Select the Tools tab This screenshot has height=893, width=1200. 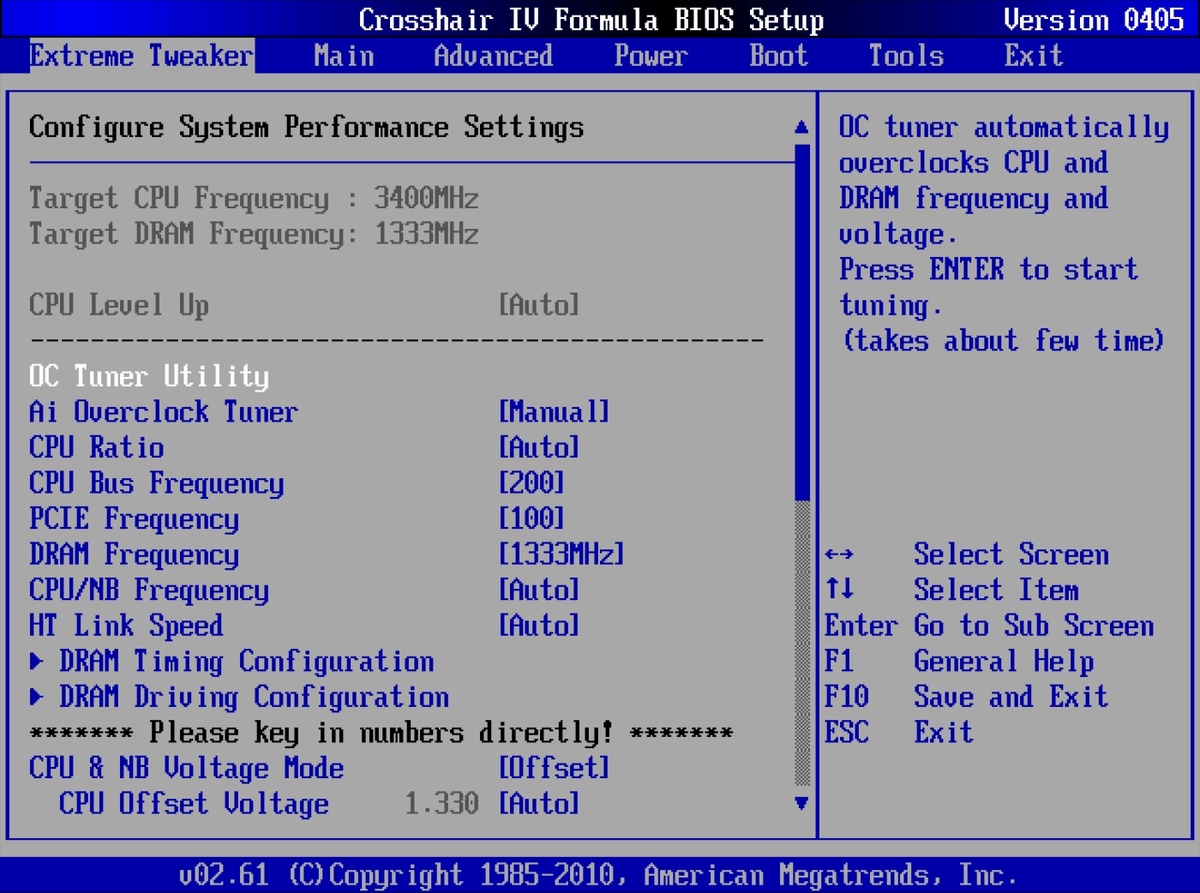[905, 55]
